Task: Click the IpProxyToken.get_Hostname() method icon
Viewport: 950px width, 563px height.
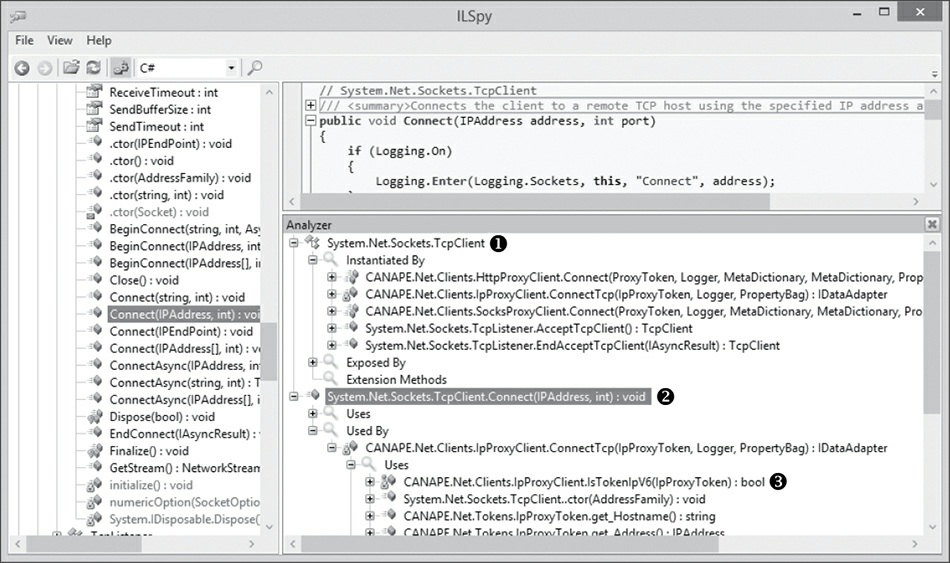Action: point(389,516)
